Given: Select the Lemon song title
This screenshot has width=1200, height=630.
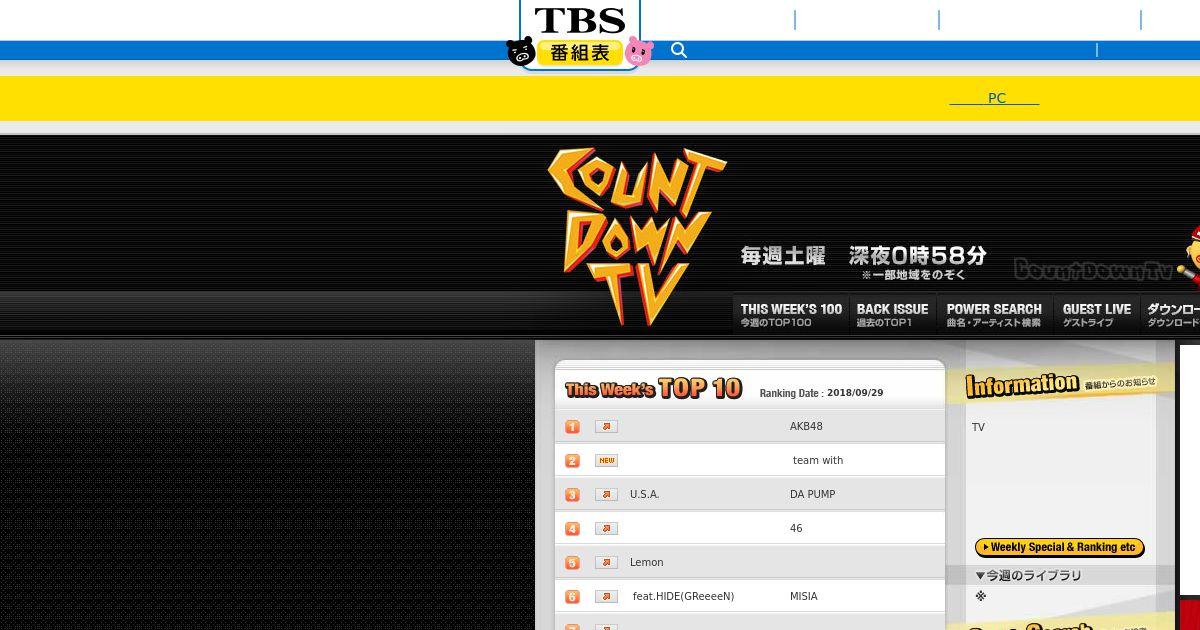Looking at the screenshot, I should [647, 562].
